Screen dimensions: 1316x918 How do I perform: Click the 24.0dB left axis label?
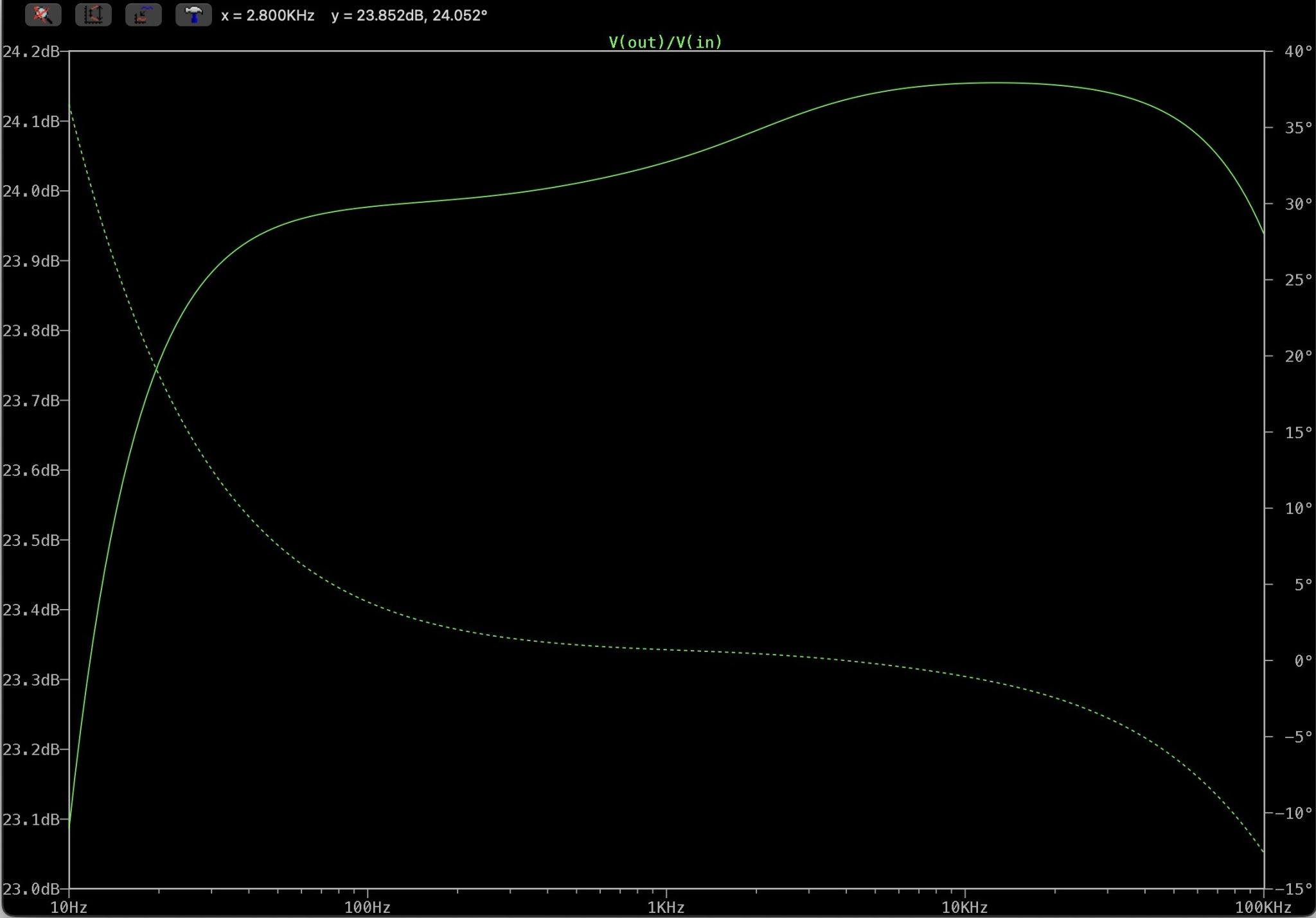coord(31,191)
